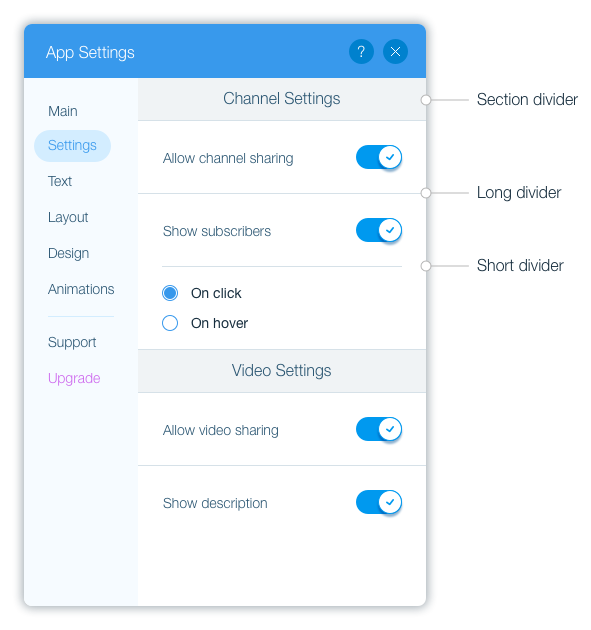The width and height of the screenshot is (591, 630).
Task: Click the App Settings title text
Action: [x=90, y=53]
